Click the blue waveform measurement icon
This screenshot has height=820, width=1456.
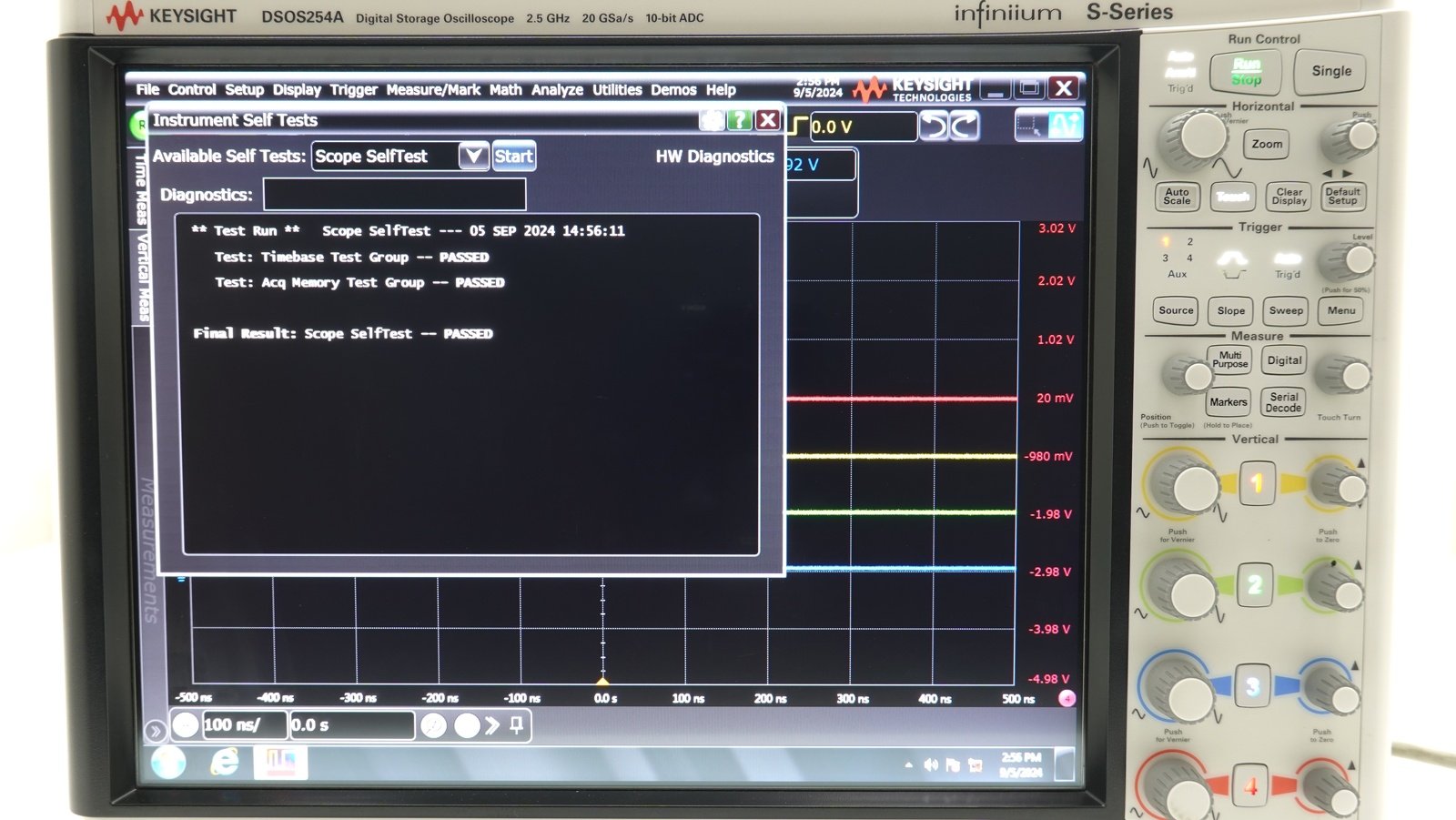1065,126
